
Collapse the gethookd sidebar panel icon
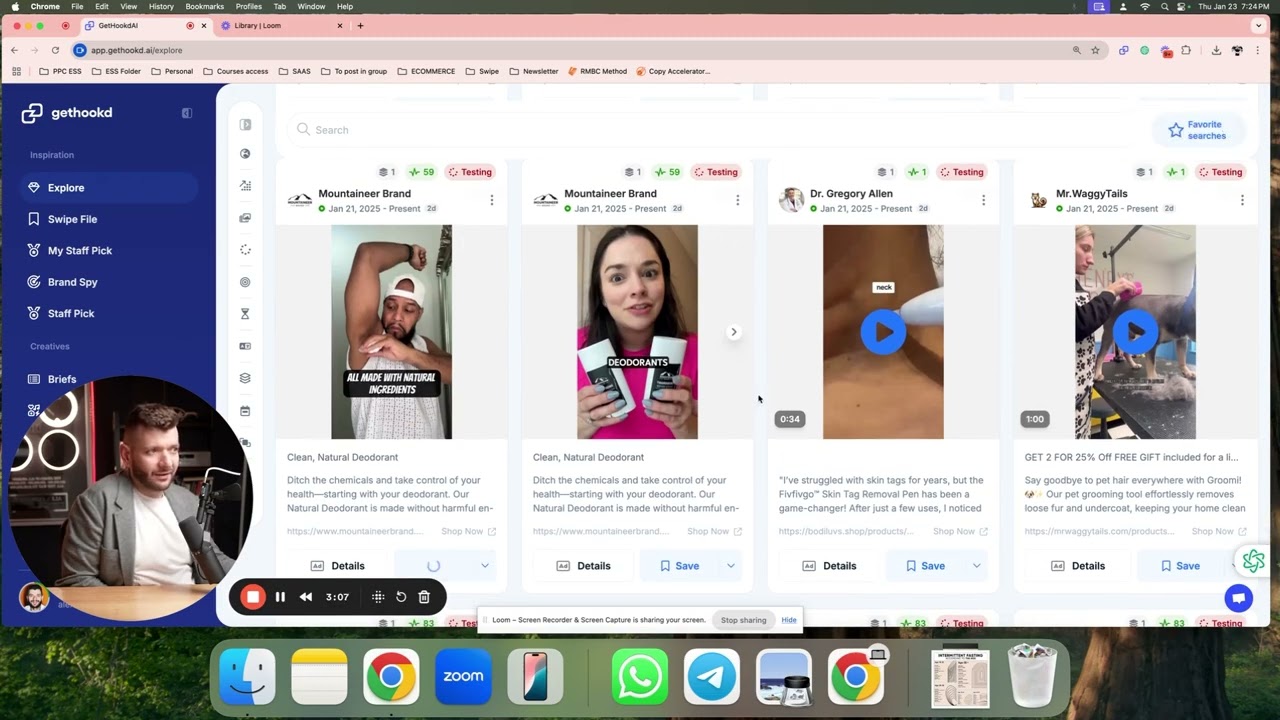pos(187,113)
